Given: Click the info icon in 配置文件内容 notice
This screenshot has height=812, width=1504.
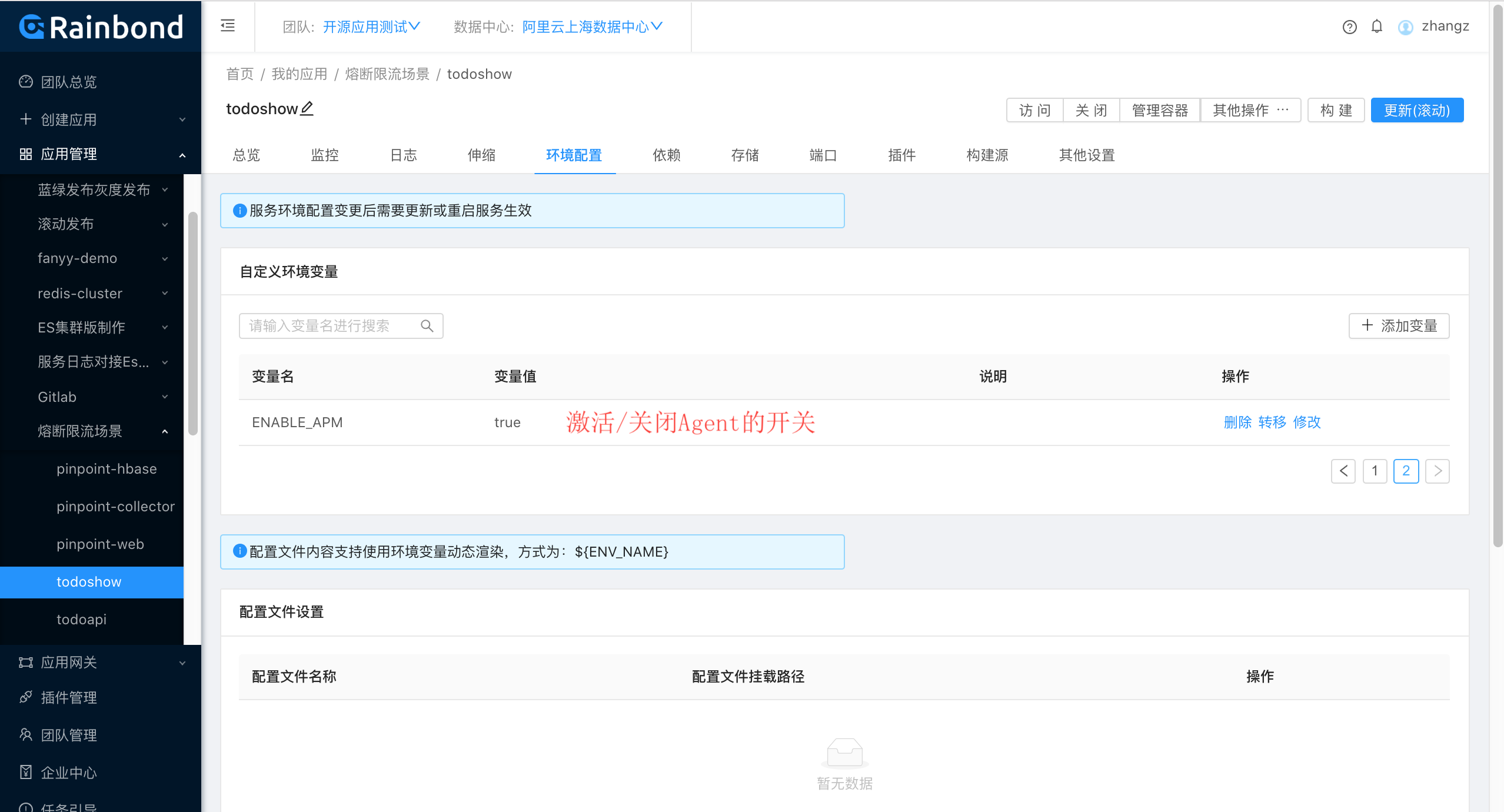Looking at the screenshot, I should tap(239, 551).
